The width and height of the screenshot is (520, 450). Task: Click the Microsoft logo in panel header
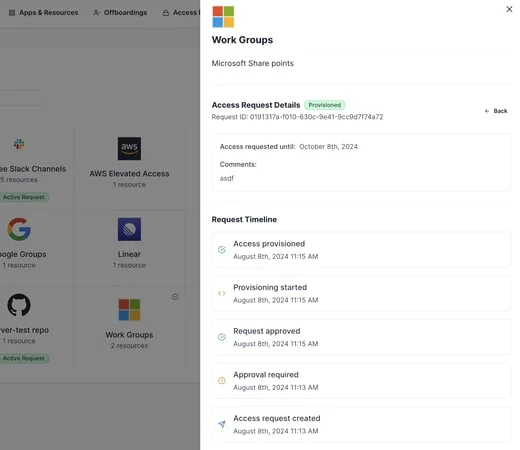(x=223, y=17)
